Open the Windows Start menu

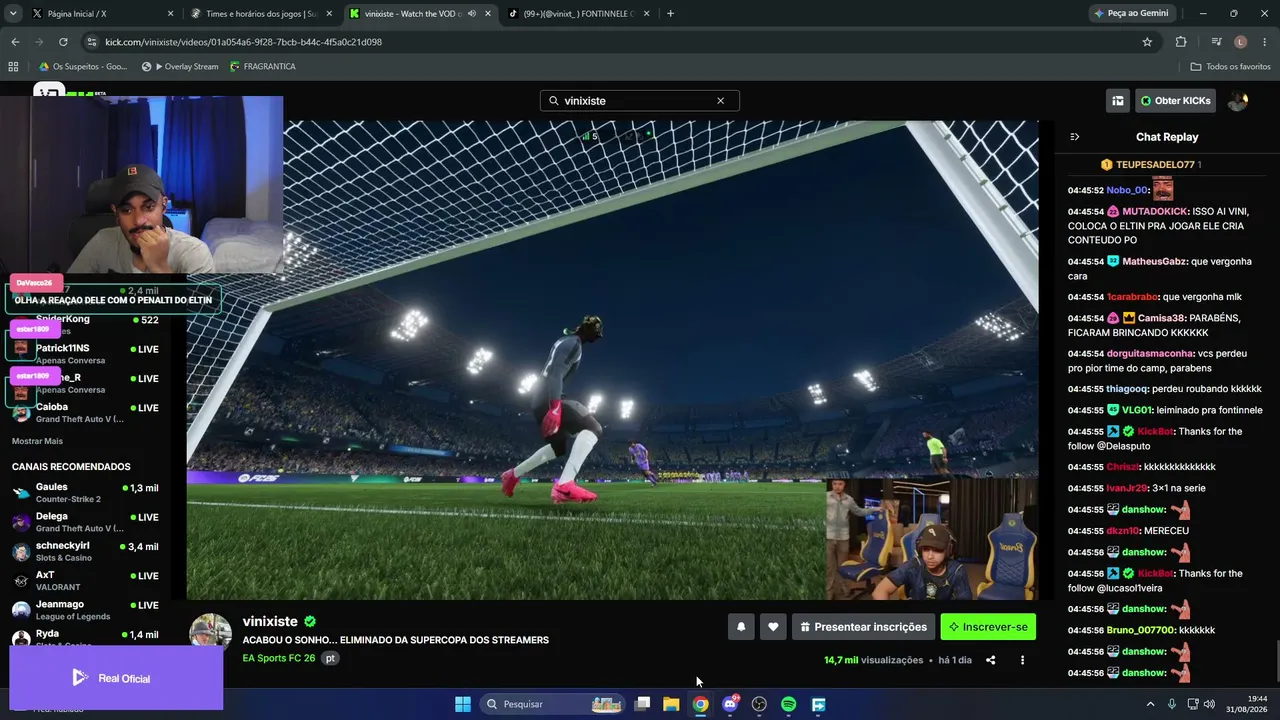tap(463, 704)
